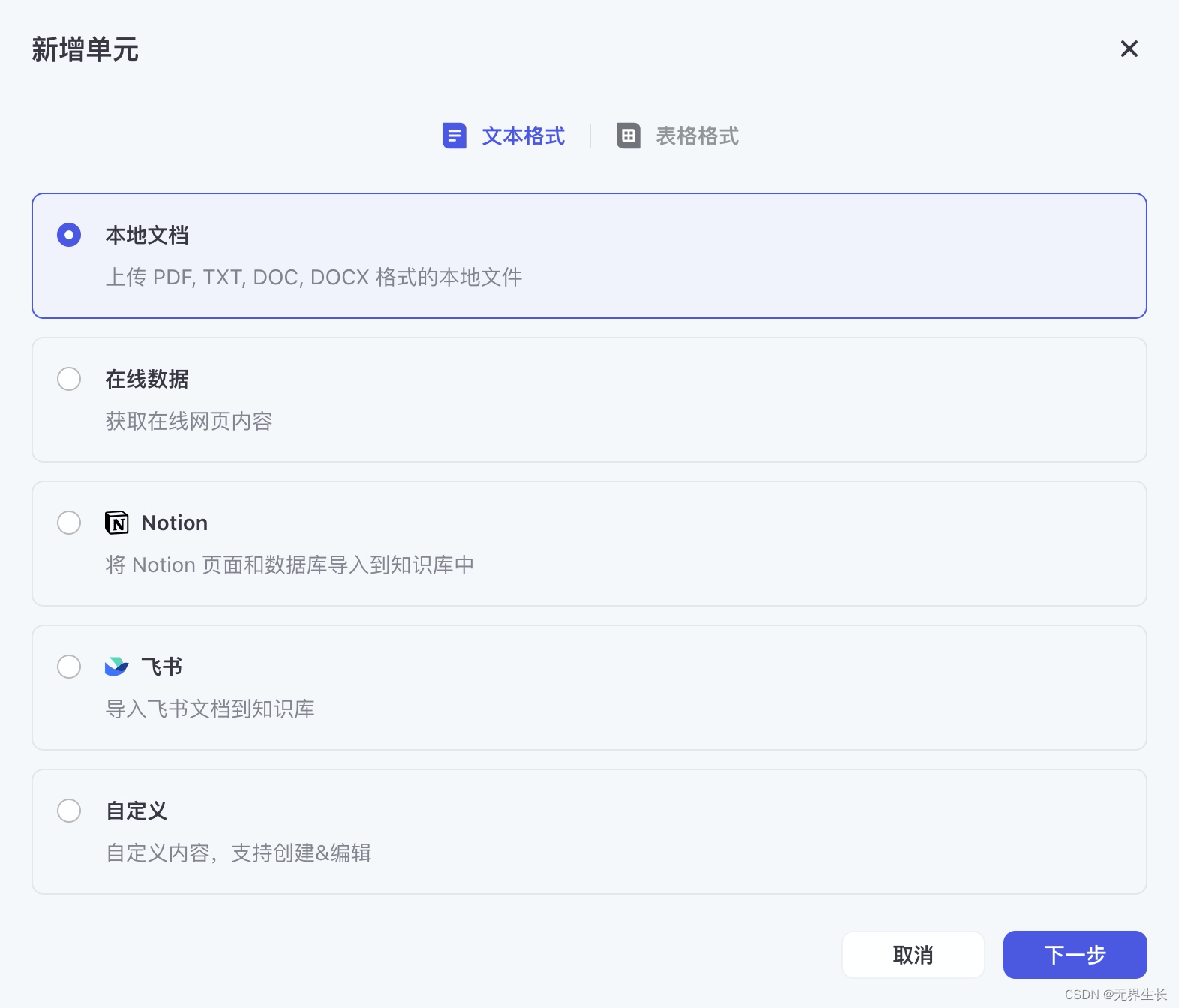Select the 自定义 radio button

pos(69,811)
